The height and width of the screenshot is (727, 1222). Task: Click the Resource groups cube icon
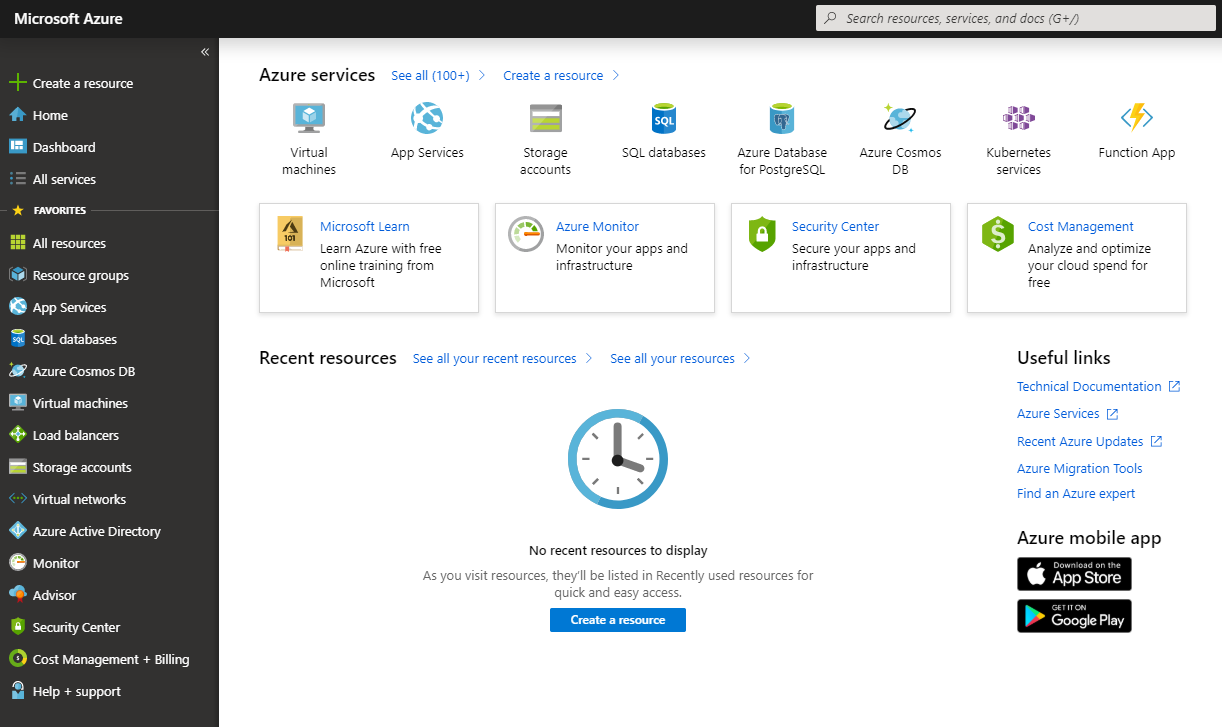tap(17, 275)
